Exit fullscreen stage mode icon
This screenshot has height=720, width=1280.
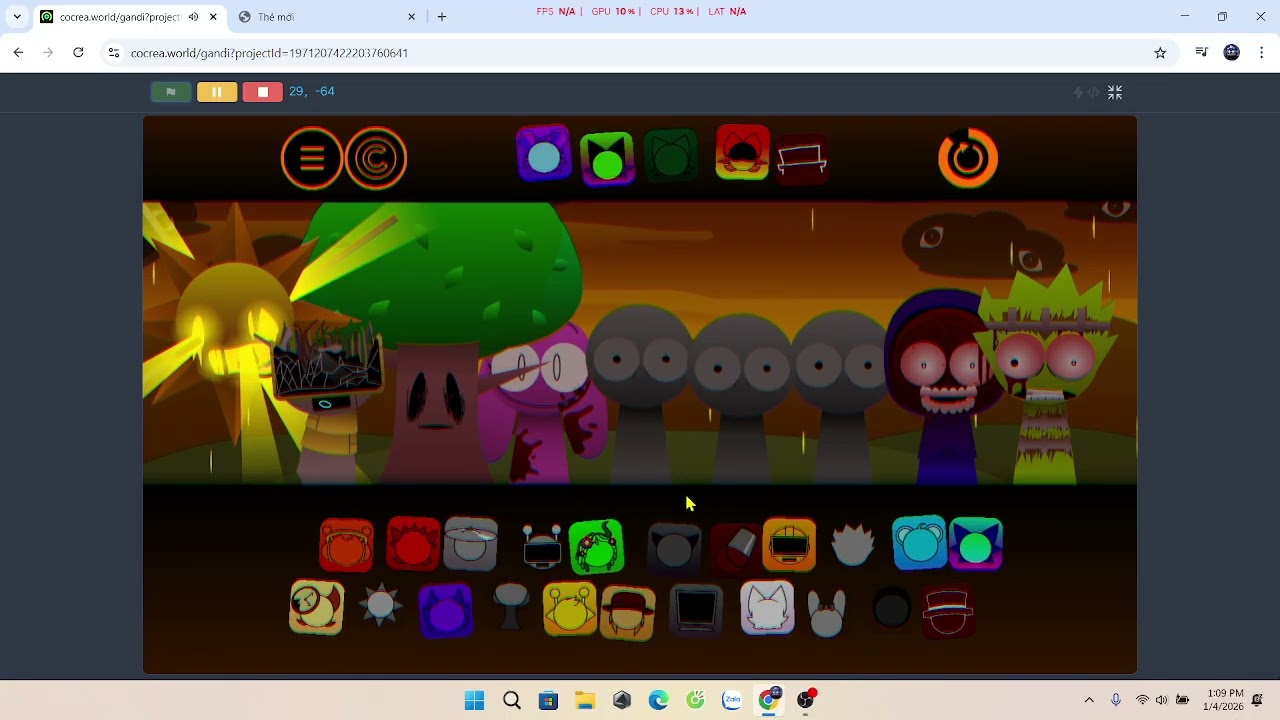click(1115, 92)
